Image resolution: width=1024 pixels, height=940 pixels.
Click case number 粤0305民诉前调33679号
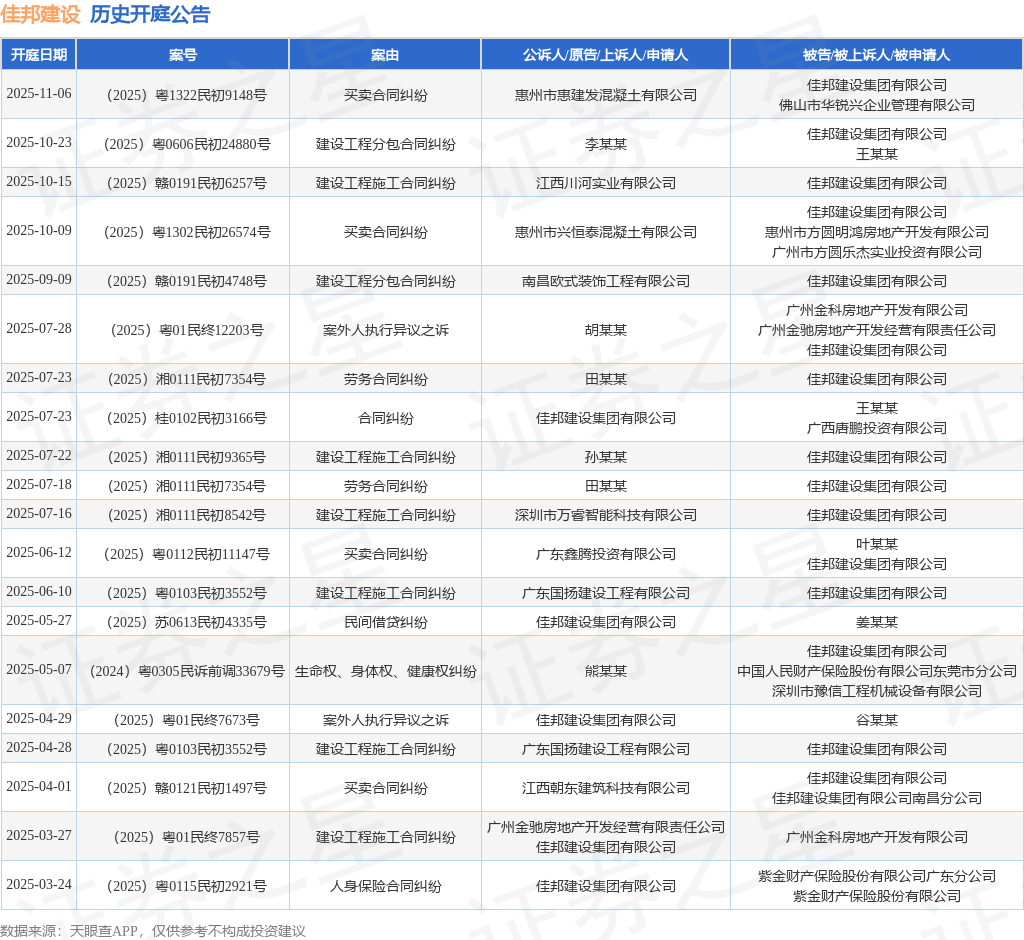coord(186,671)
